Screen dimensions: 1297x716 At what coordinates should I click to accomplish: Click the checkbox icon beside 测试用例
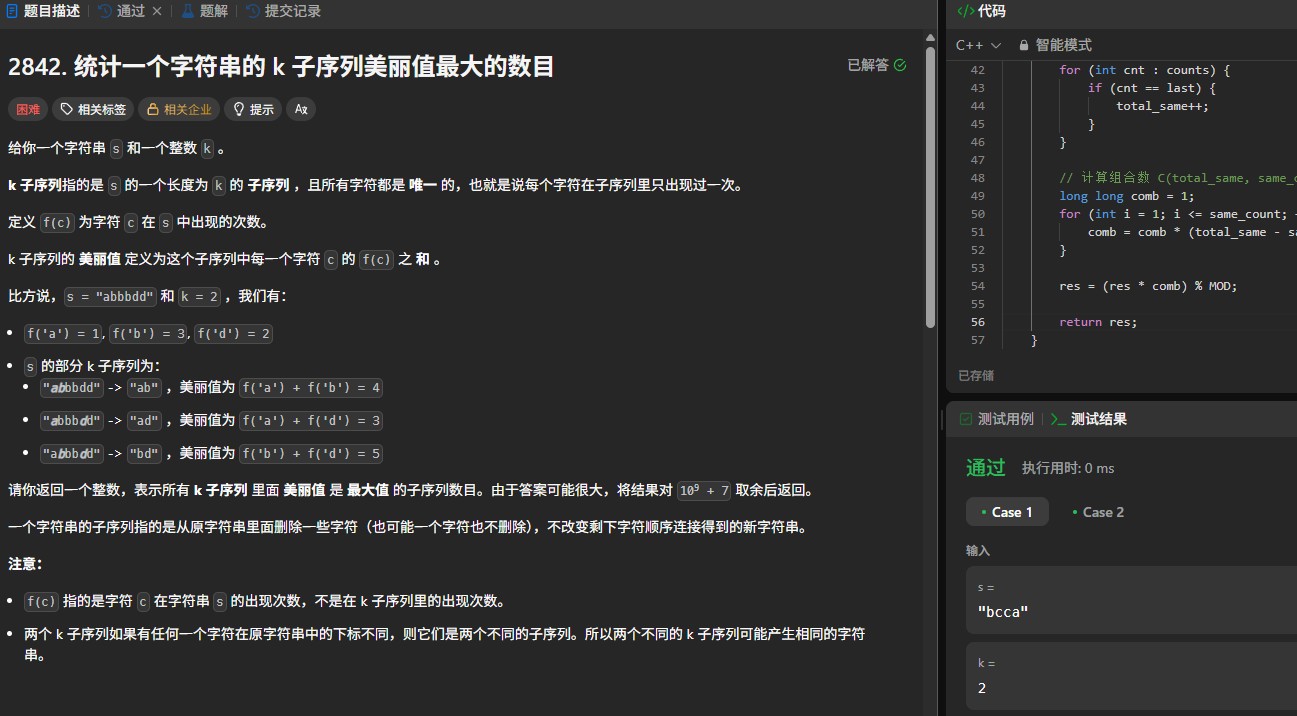[x=966, y=419]
